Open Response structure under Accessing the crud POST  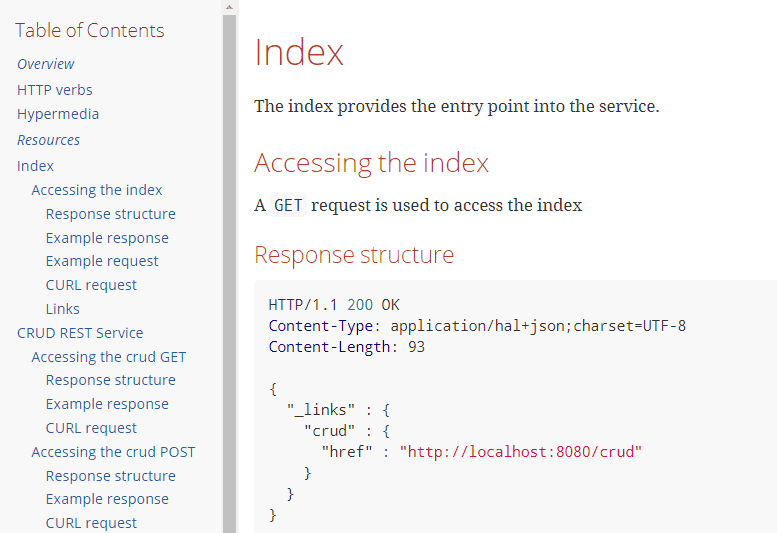(x=110, y=476)
